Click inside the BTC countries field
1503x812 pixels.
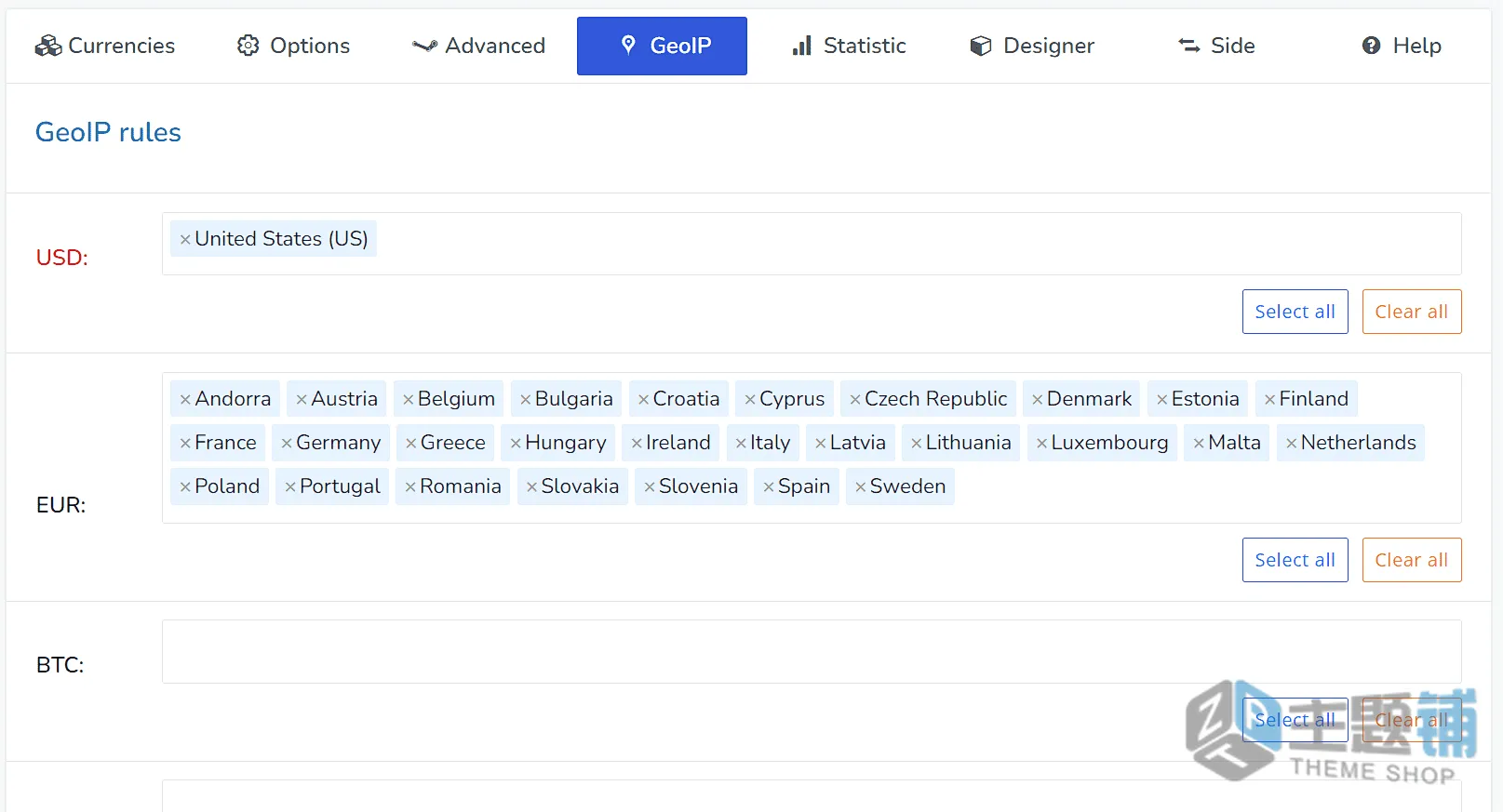812,652
